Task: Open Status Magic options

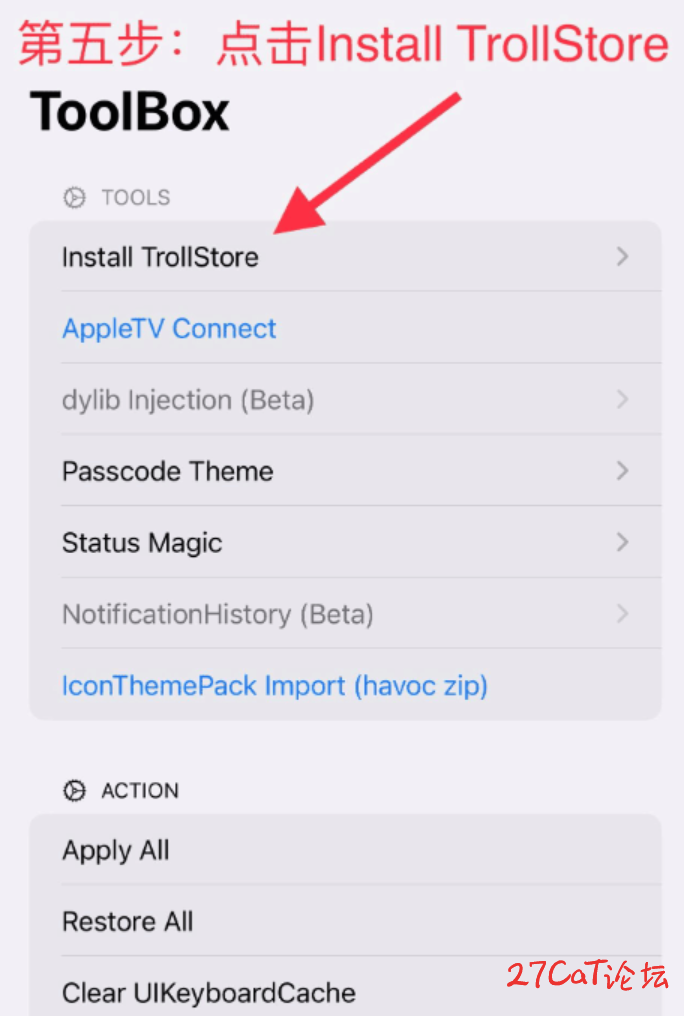Action: [345, 542]
